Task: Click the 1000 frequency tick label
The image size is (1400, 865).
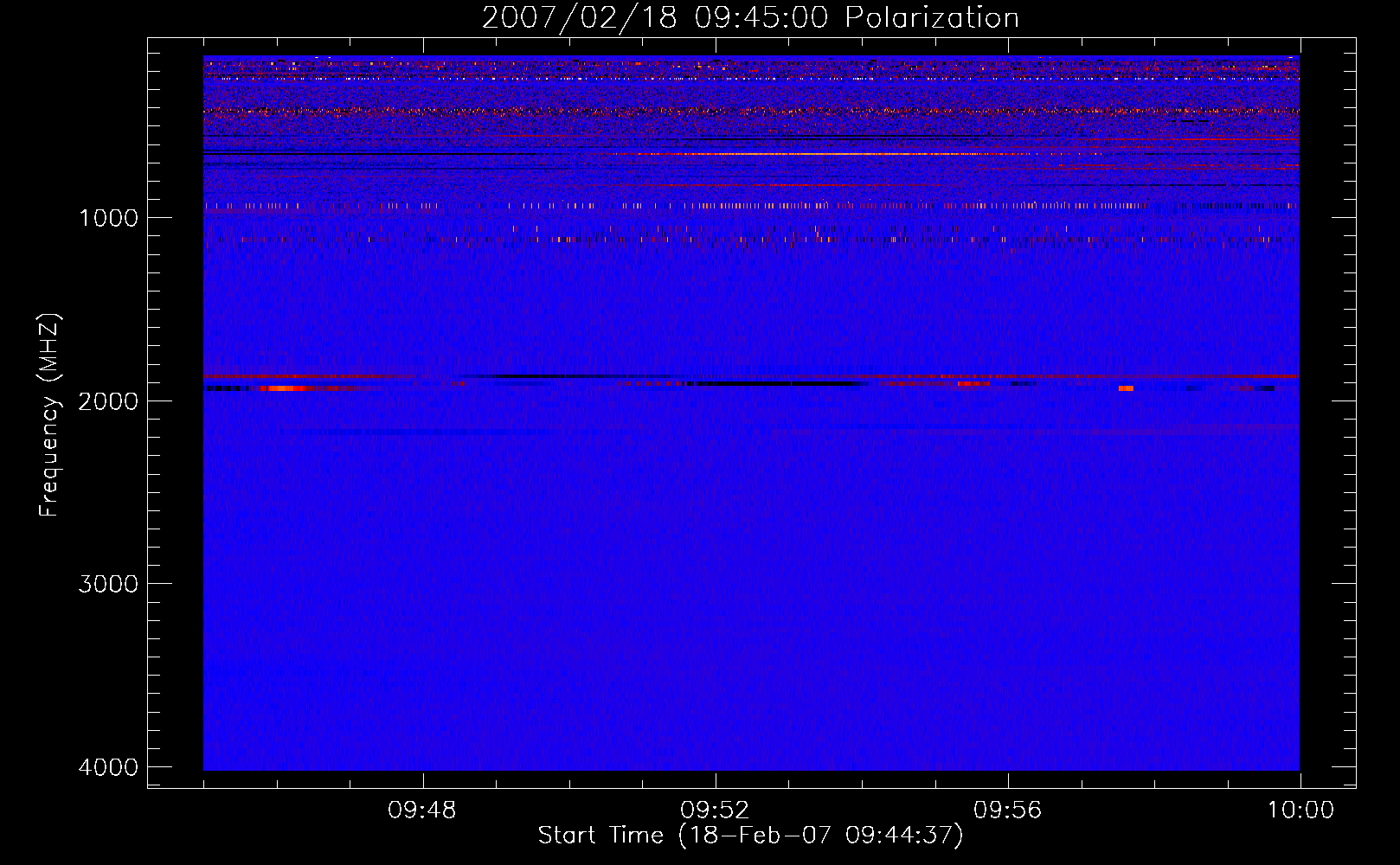Action: pyautogui.click(x=108, y=218)
